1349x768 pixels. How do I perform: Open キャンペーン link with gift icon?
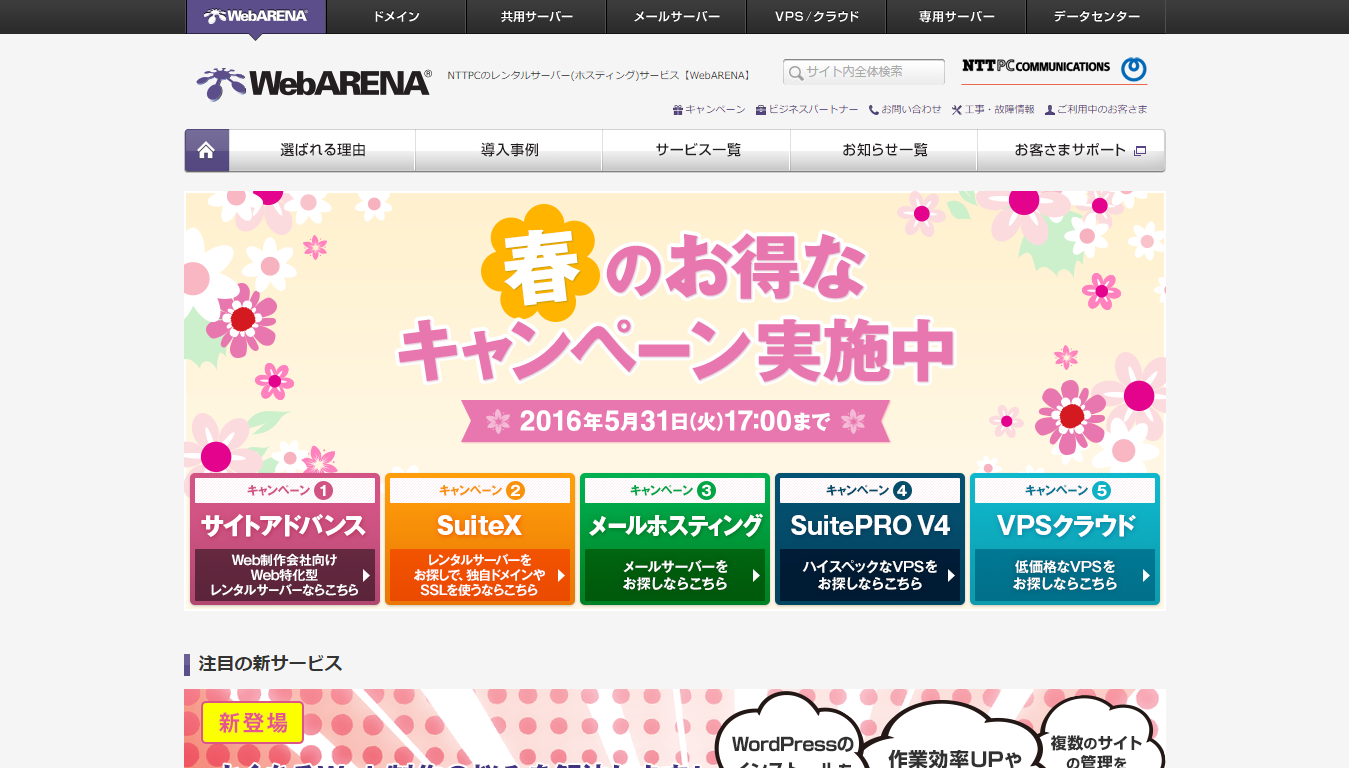[709, 110]
